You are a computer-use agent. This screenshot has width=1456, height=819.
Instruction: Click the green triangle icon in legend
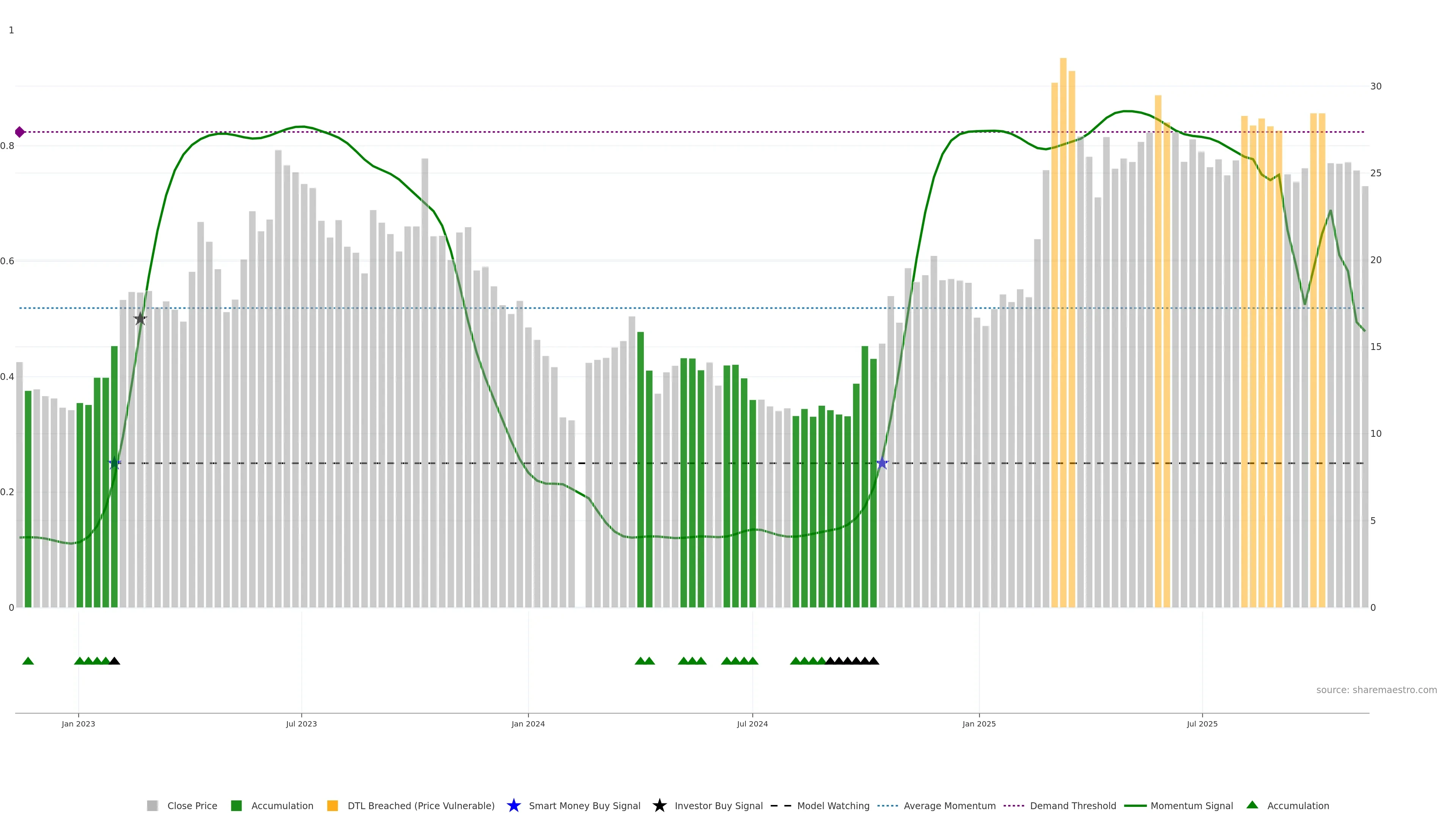(x=1252, y=805)
